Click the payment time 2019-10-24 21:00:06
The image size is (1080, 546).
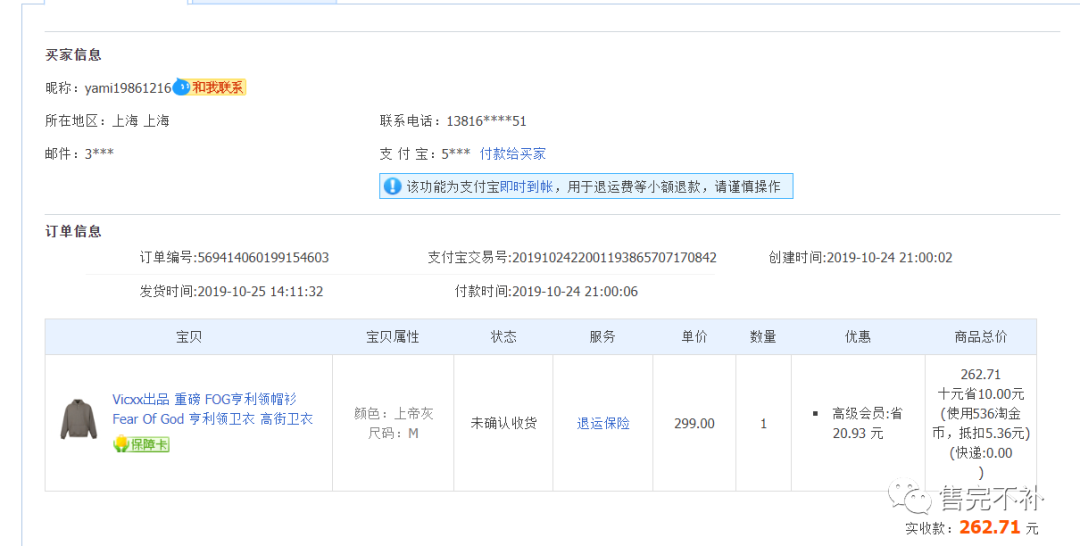click(x=575, y=291)
